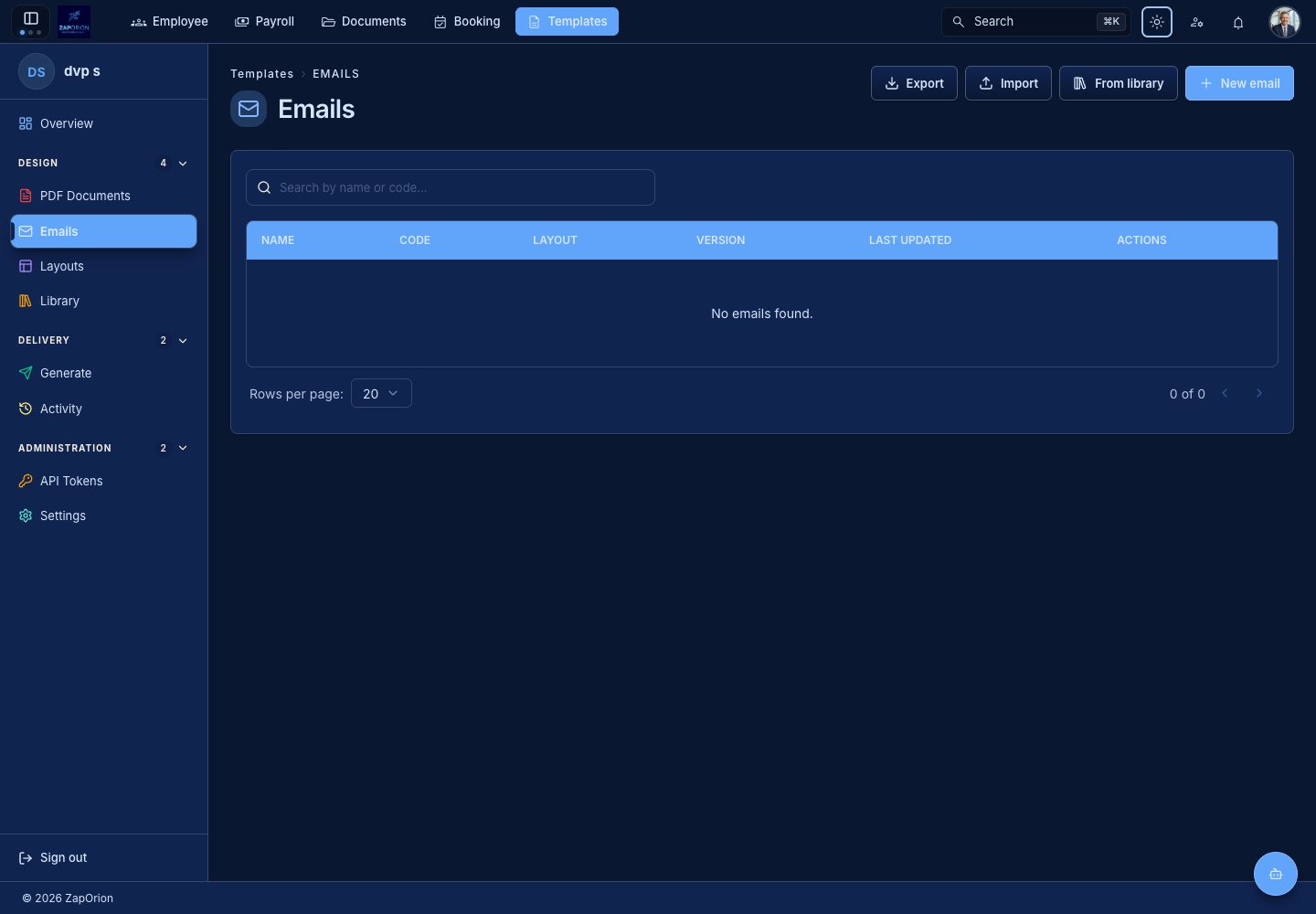
Task: Open the Booking menu item
Action: tap(467, 21)
